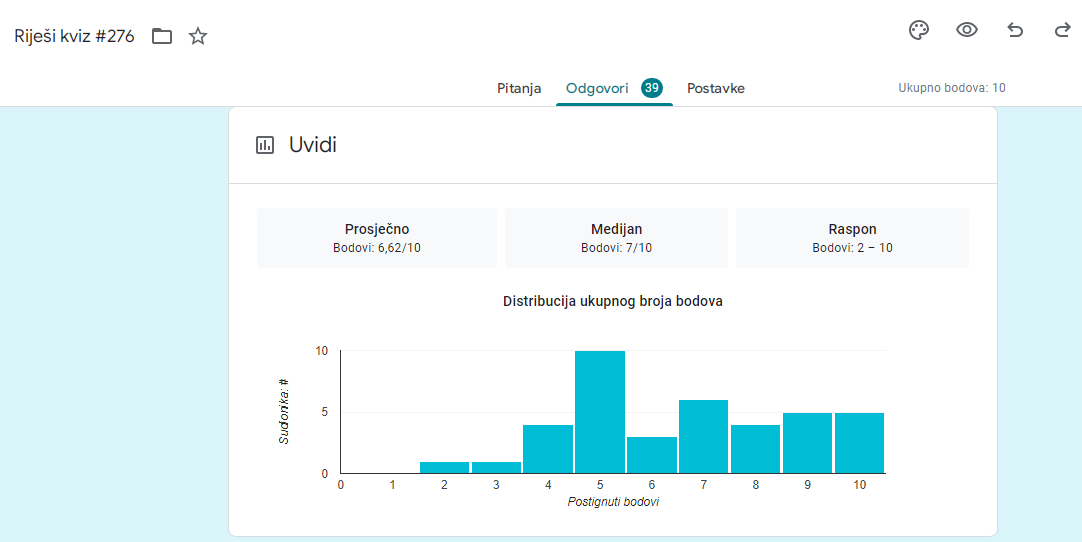1082x542 pixels.
Task: Click the histogram bar for score 9
Action: coord(807,443)
